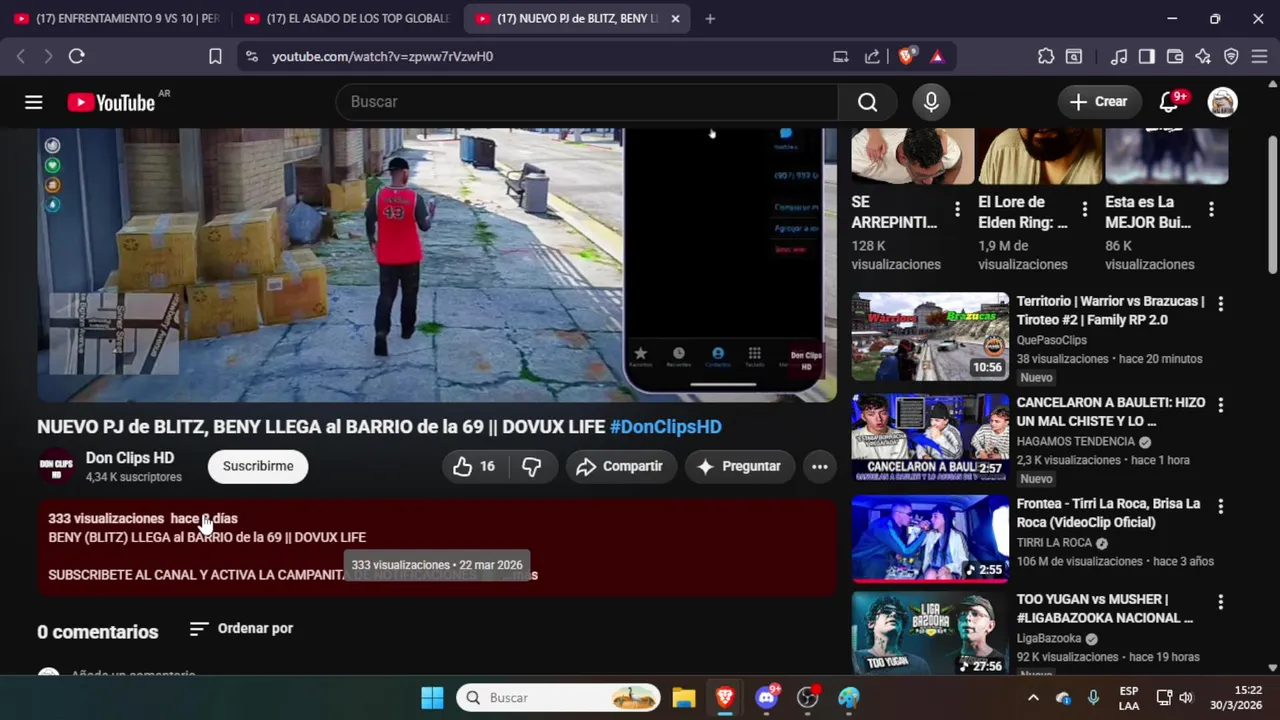Click the page vertical scrollbar
Image resolution: width=1280 pixels, height=720 pixels.
tap(1272, 204)
